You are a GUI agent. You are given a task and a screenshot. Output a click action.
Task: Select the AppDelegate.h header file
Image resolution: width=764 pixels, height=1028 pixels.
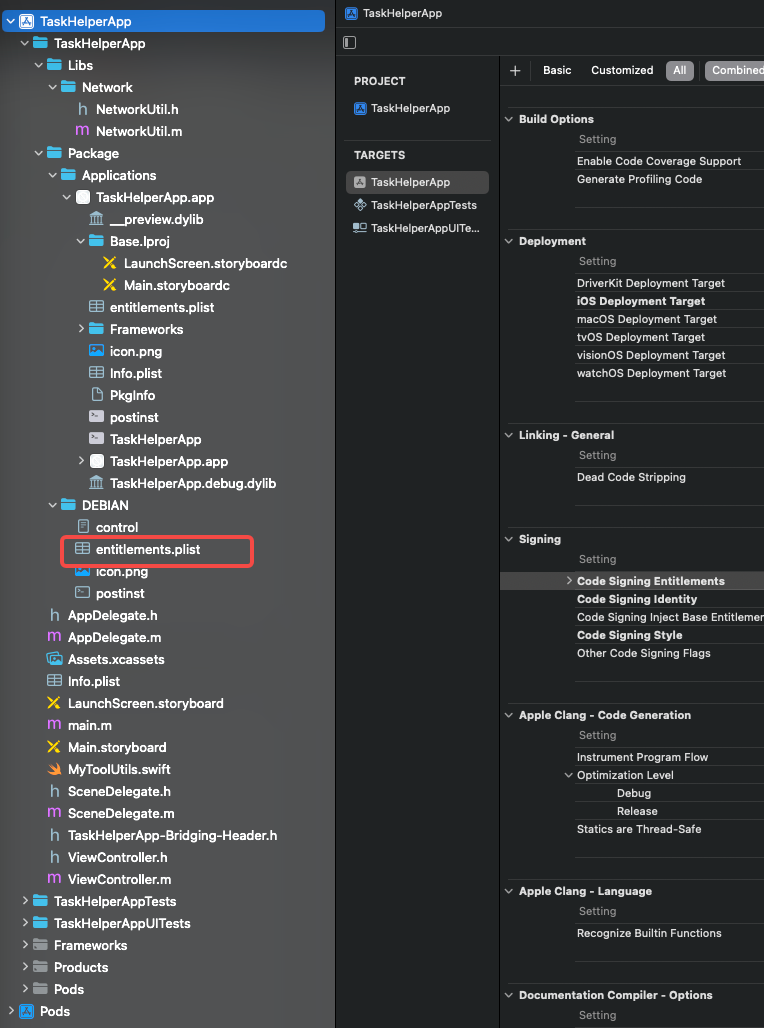coord(108,614)
